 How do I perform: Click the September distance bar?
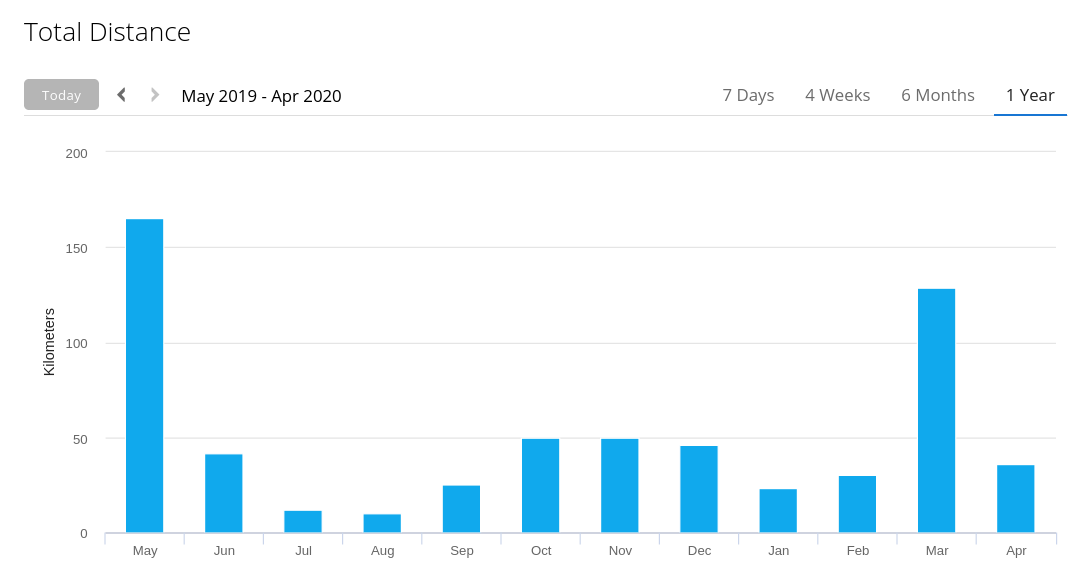pyautogui.click(x=461, y=509)
